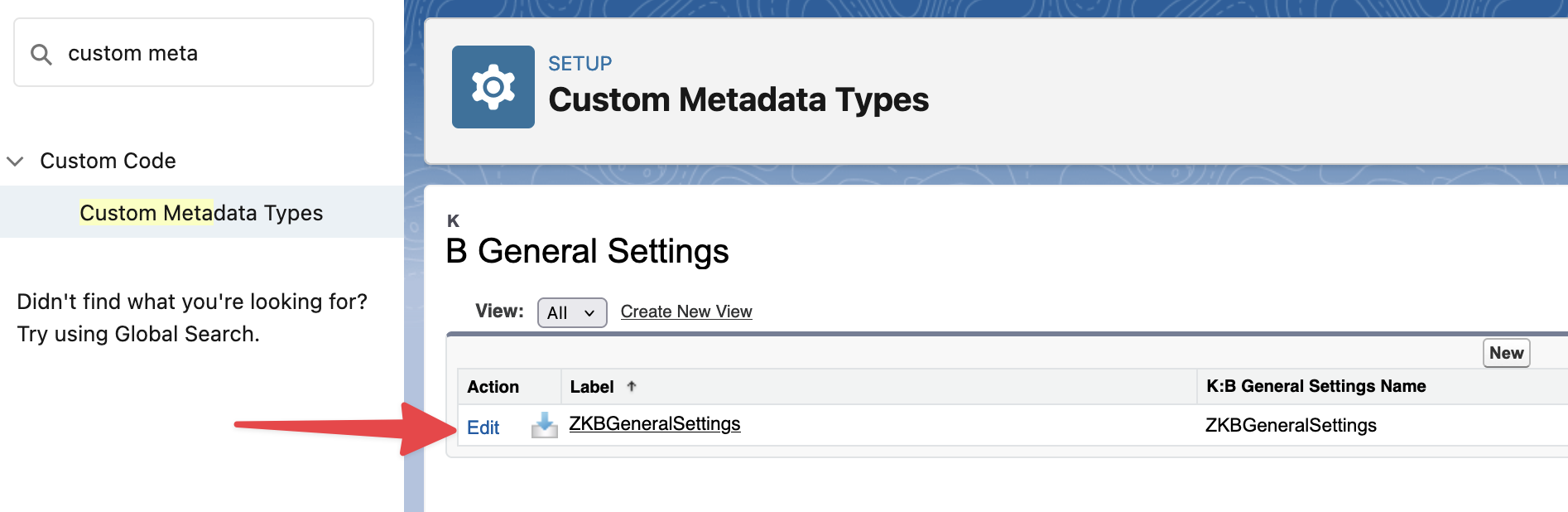Open the ZKBGeneralSettings label link
The image size is (1568, 512).
click(x=654, y=424)
